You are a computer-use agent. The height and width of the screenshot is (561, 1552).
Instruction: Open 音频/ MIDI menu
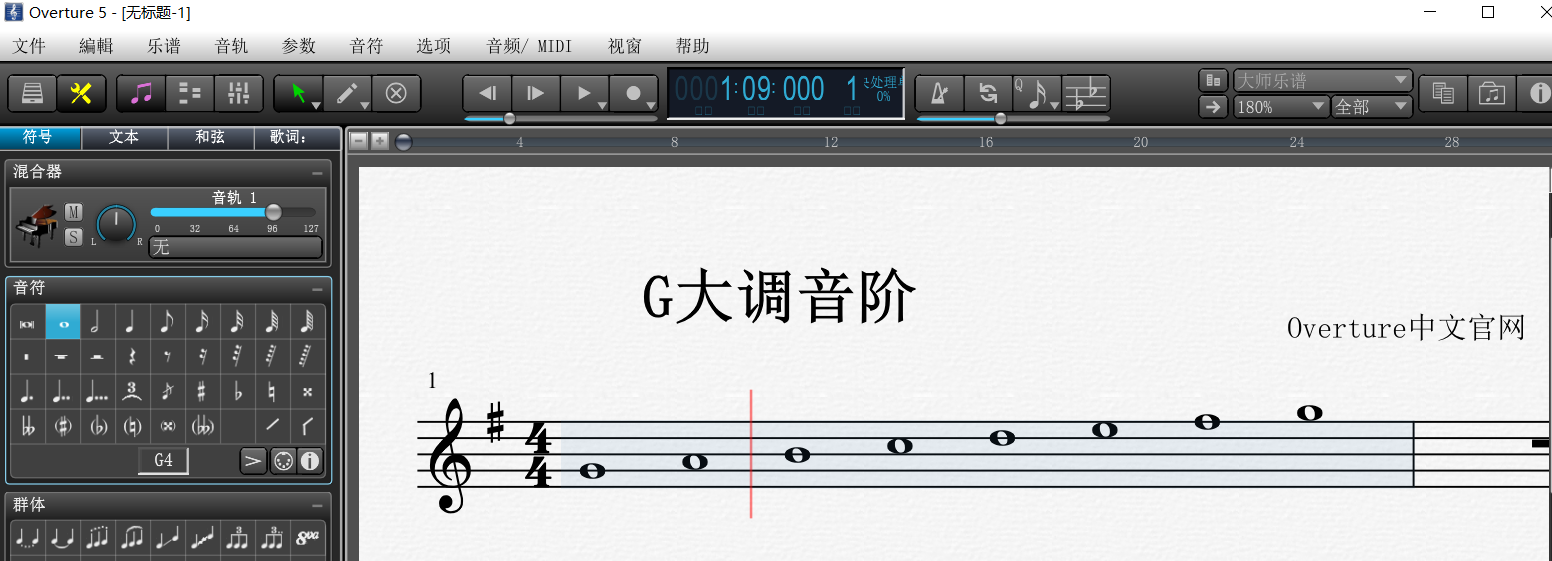[x=529, y=46]
